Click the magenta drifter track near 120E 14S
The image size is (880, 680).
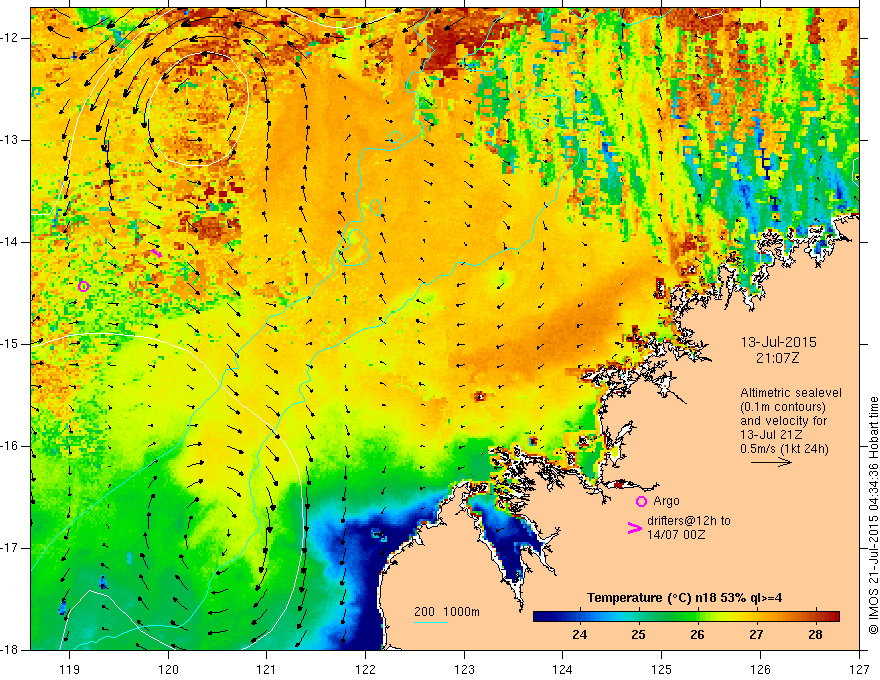tap(157, 254)
